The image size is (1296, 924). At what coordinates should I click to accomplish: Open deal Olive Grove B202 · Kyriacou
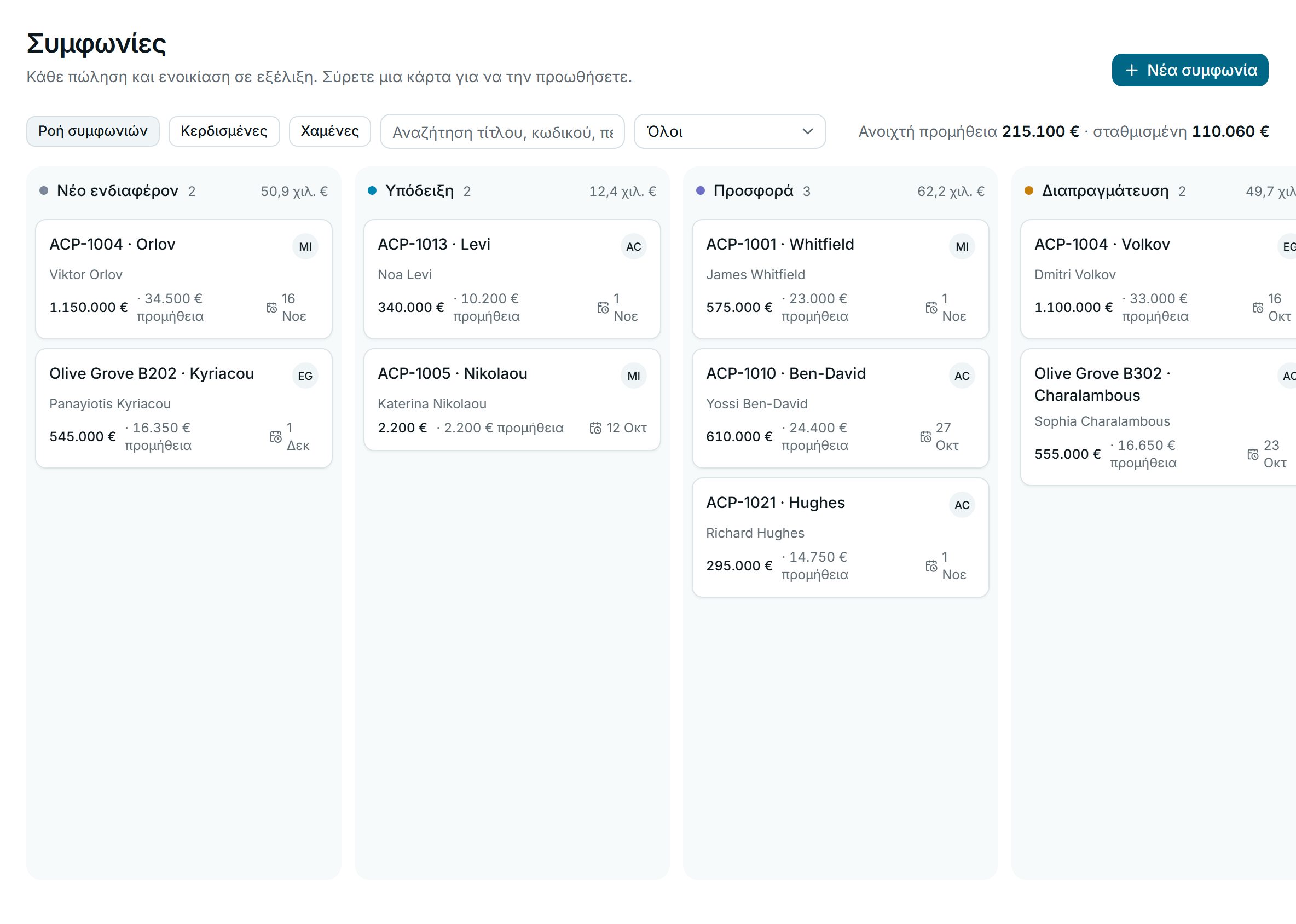click(152, 374)
